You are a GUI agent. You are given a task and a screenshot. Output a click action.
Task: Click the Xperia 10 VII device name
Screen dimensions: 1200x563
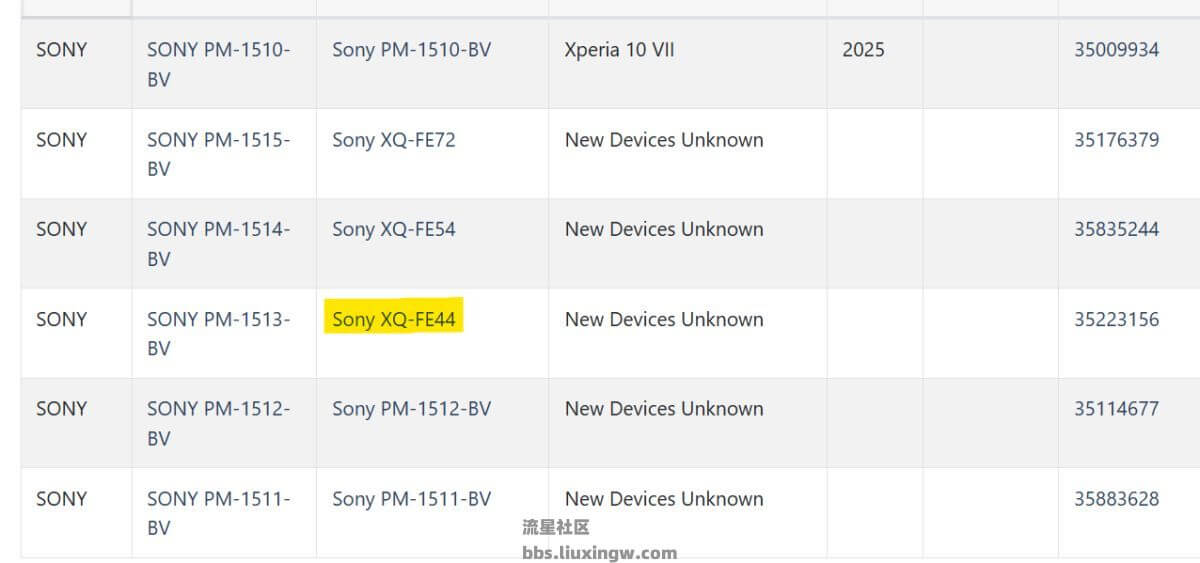pyautogui.click(x=619, y=49)
